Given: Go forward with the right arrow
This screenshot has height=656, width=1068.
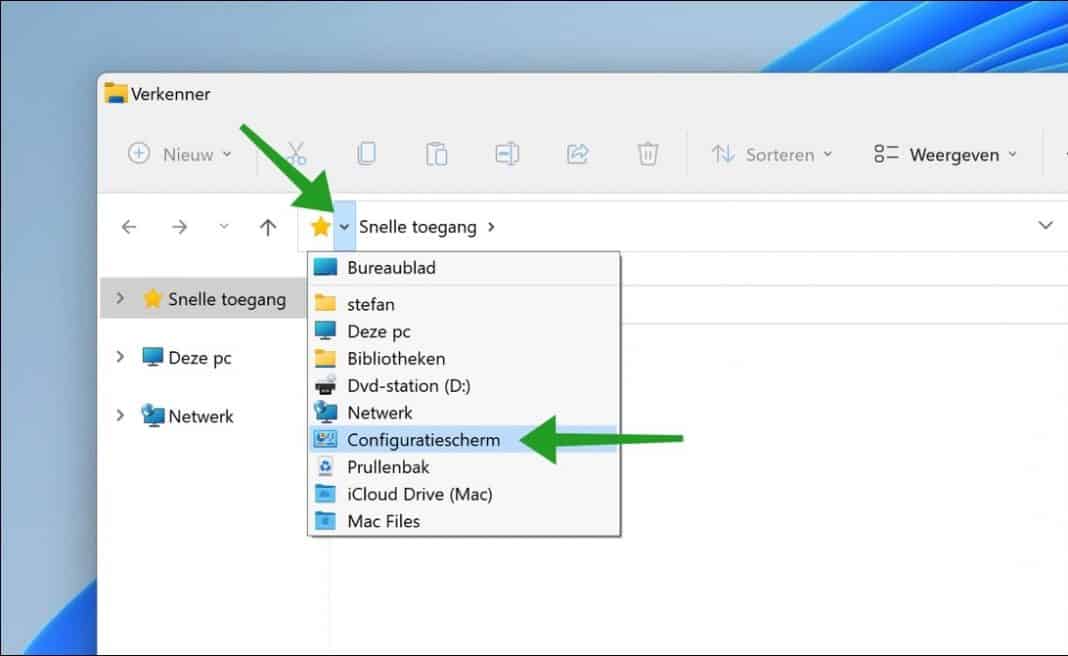Looking at the screenshot, I should (179, 227).
